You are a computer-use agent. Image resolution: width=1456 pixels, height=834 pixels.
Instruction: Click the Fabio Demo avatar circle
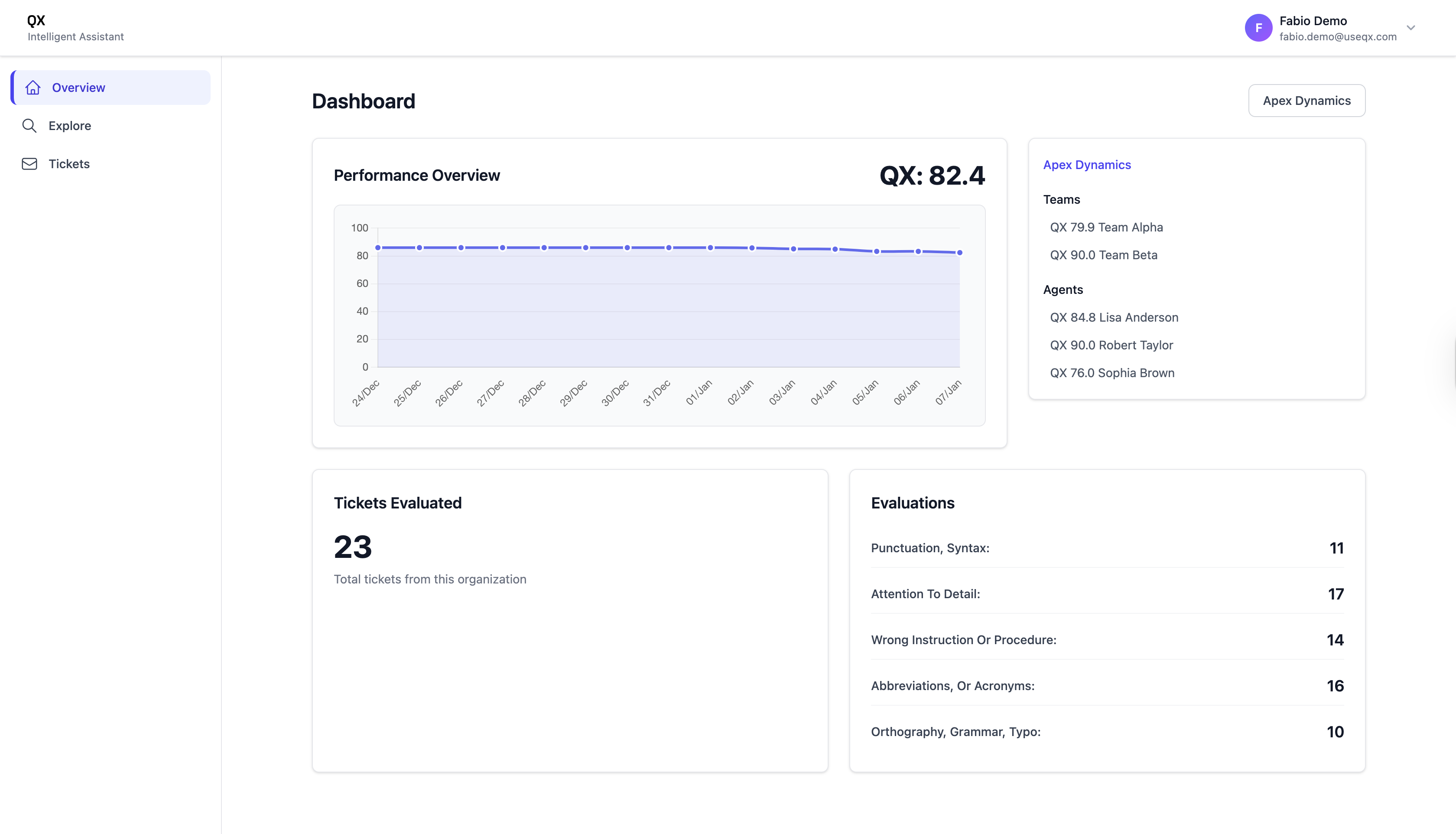[x=1259, y=27]
